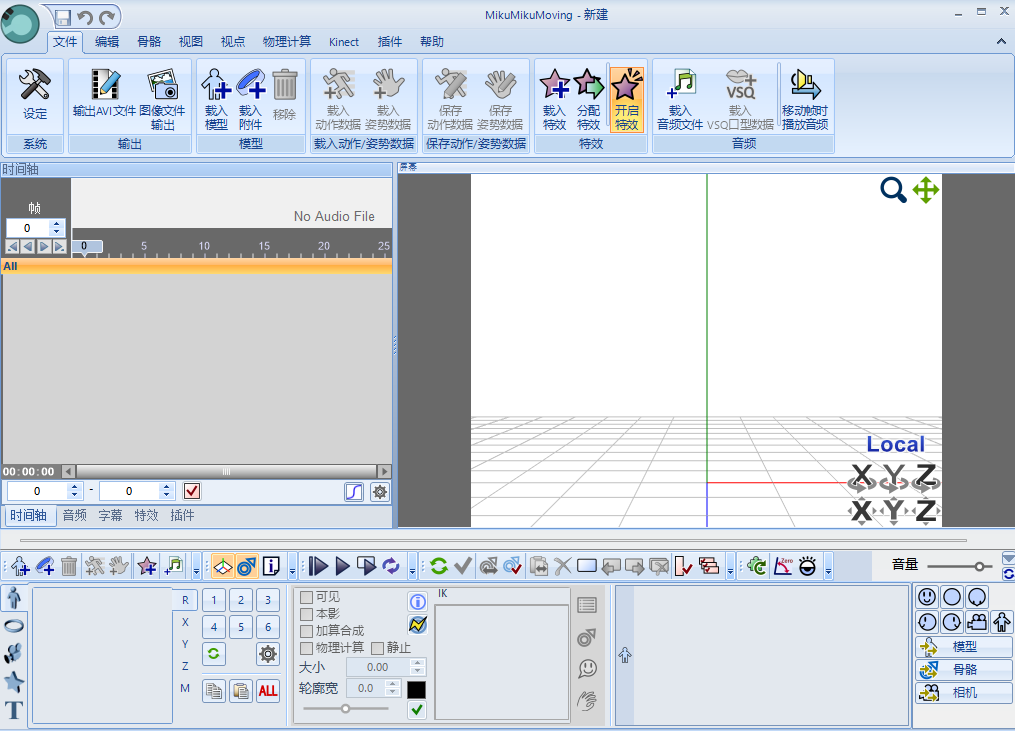Click 载入模型 load model icon
This screenshot has height=731, width=1015.
(216, 95)
